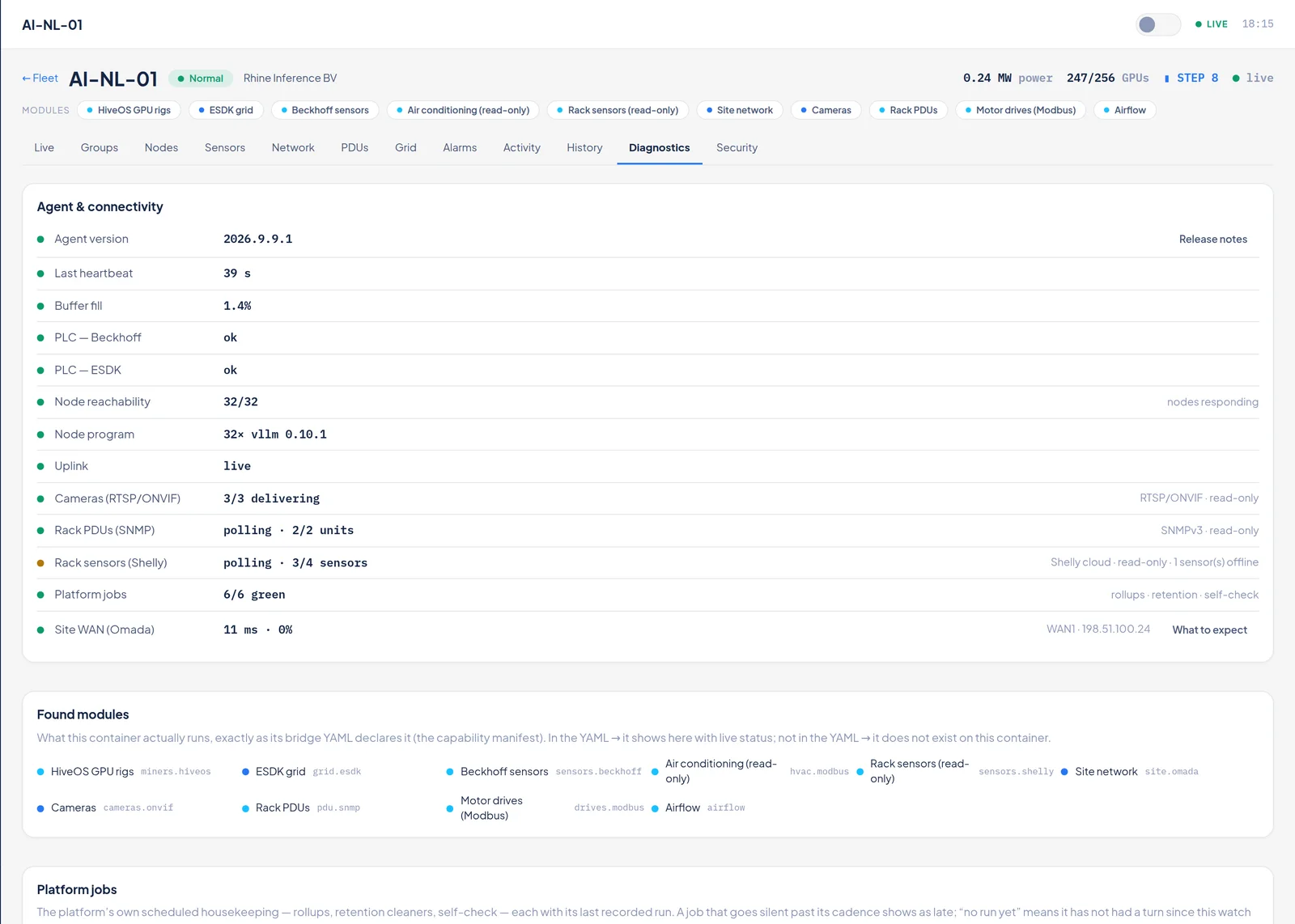Select the Network tab
Image resolution: width=1295 pixels, height=924 pixels.
pos(293,148)
